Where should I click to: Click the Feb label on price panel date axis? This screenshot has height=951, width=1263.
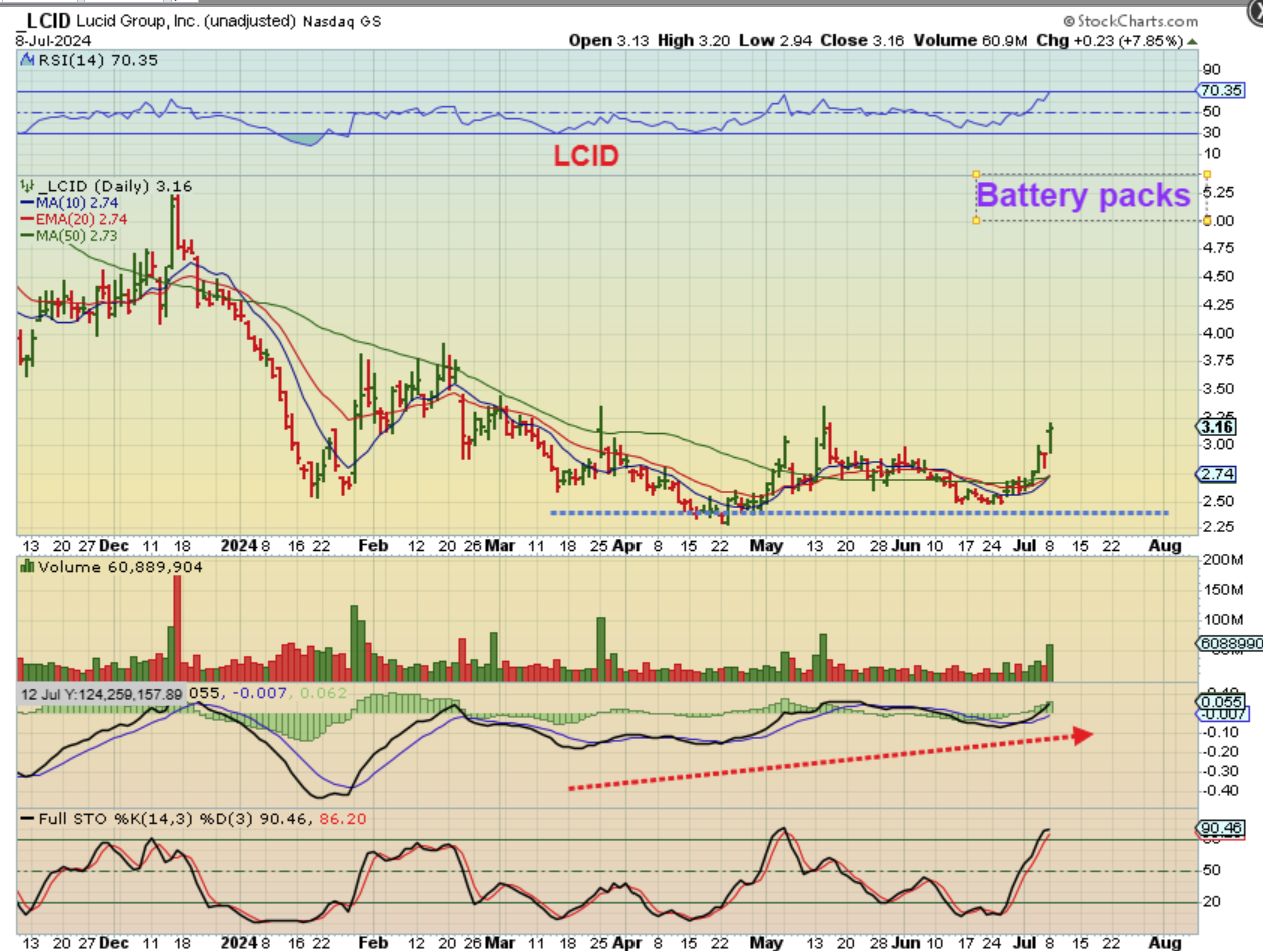pyautogui.click(x=371, y=546)
